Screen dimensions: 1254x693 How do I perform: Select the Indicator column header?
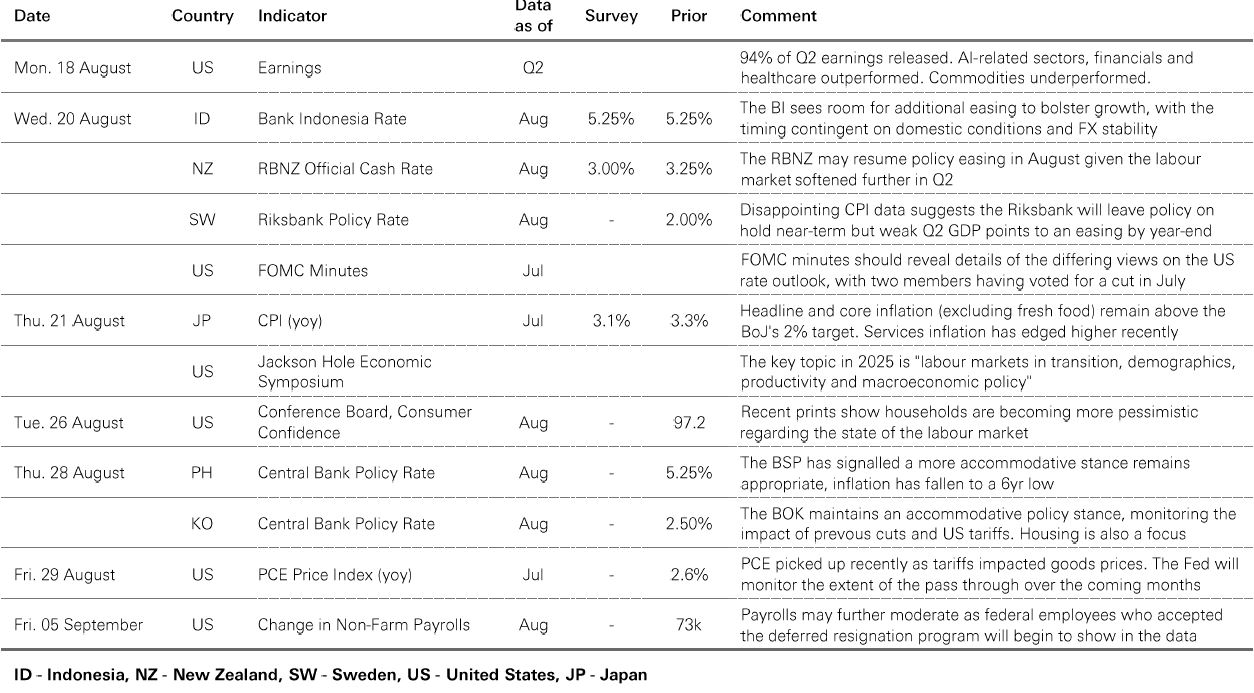(x=292, y=16)
